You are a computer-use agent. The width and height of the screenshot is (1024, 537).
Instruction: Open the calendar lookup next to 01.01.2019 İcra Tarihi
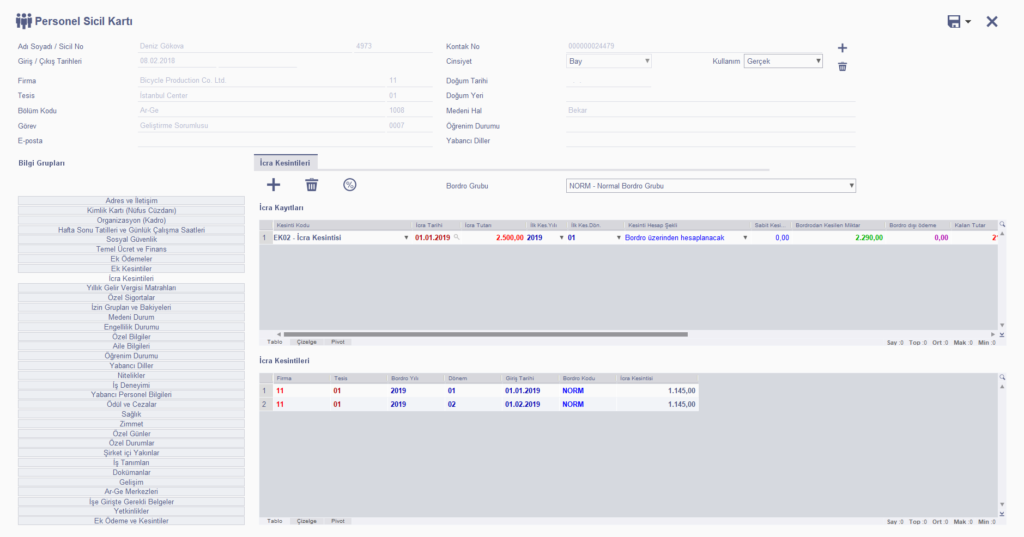point(457,238)
